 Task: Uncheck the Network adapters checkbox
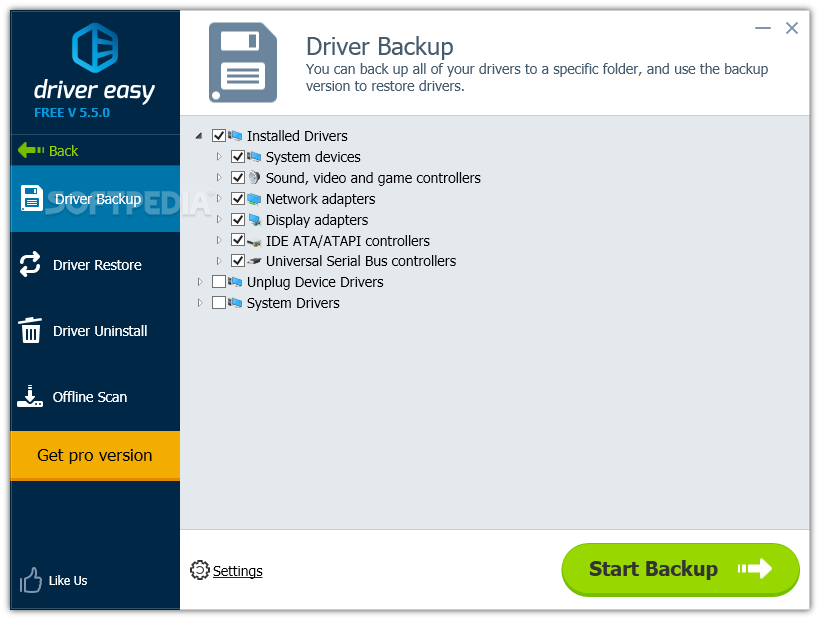(238, 199)
